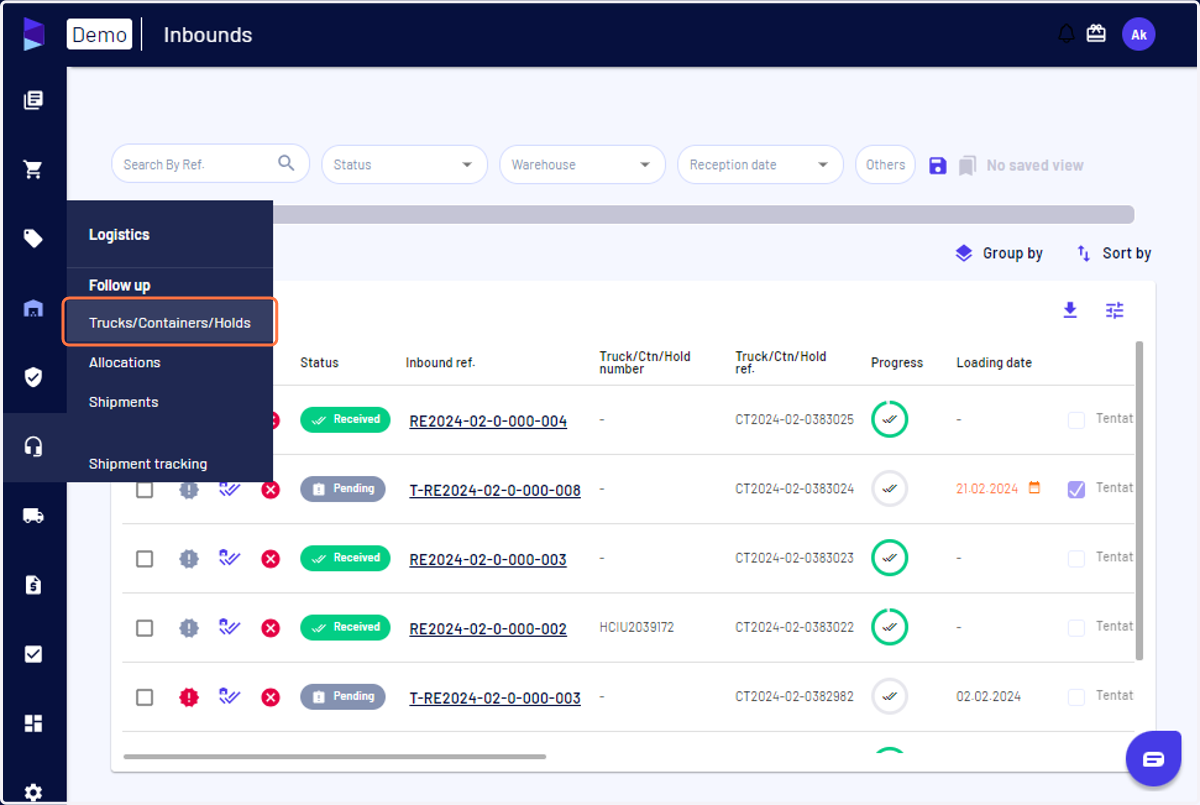Image resolution: width=1200 pixels, height=805 pixels.
Task: Click the double-check icon for RE2024-02-0-000-003
Action: (x=230, y=558)
